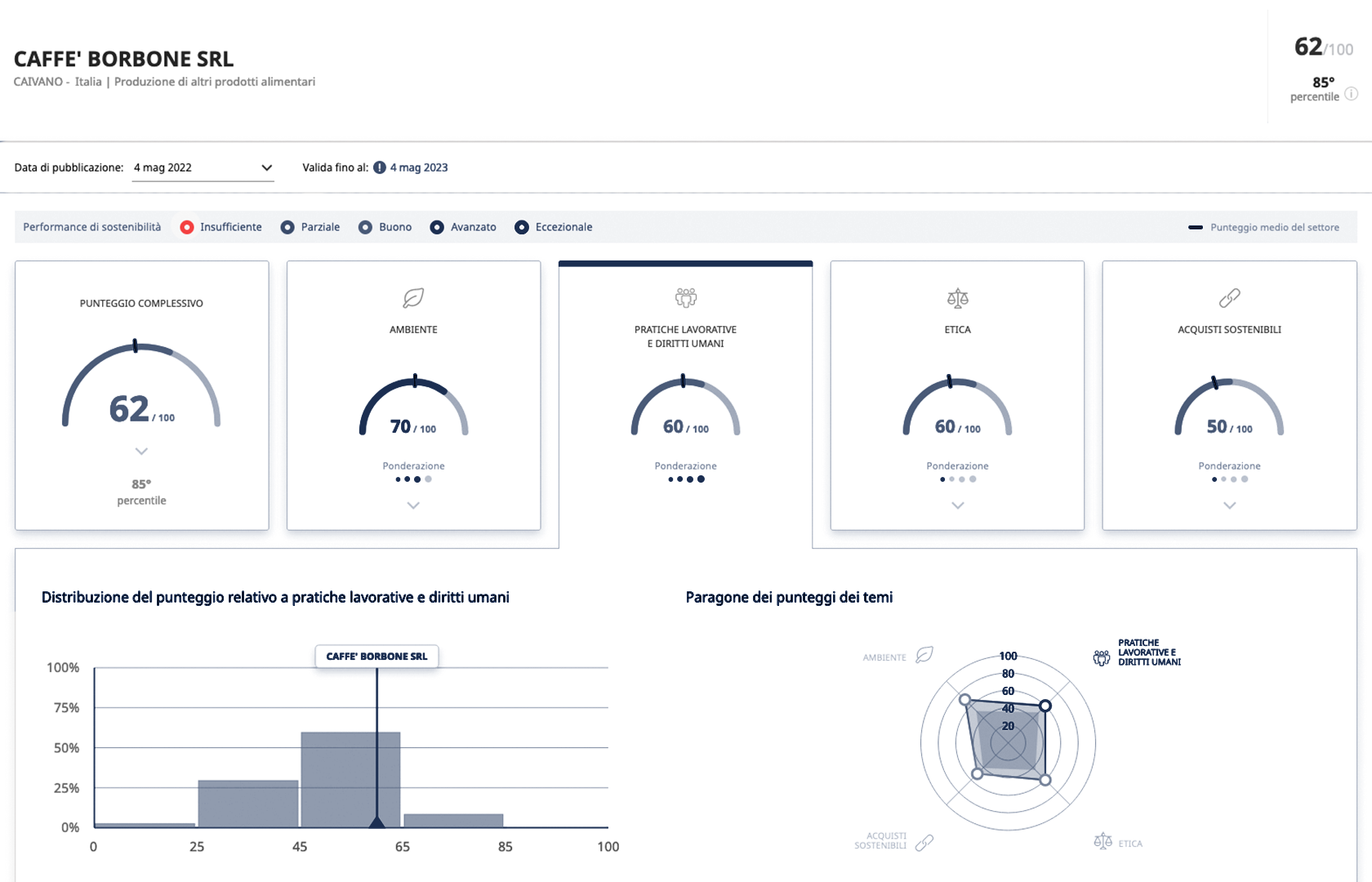Click the Acquisti Sostenibili 50/100 gauge
Screen dimensions: 1372x882
coord(1230,406)
